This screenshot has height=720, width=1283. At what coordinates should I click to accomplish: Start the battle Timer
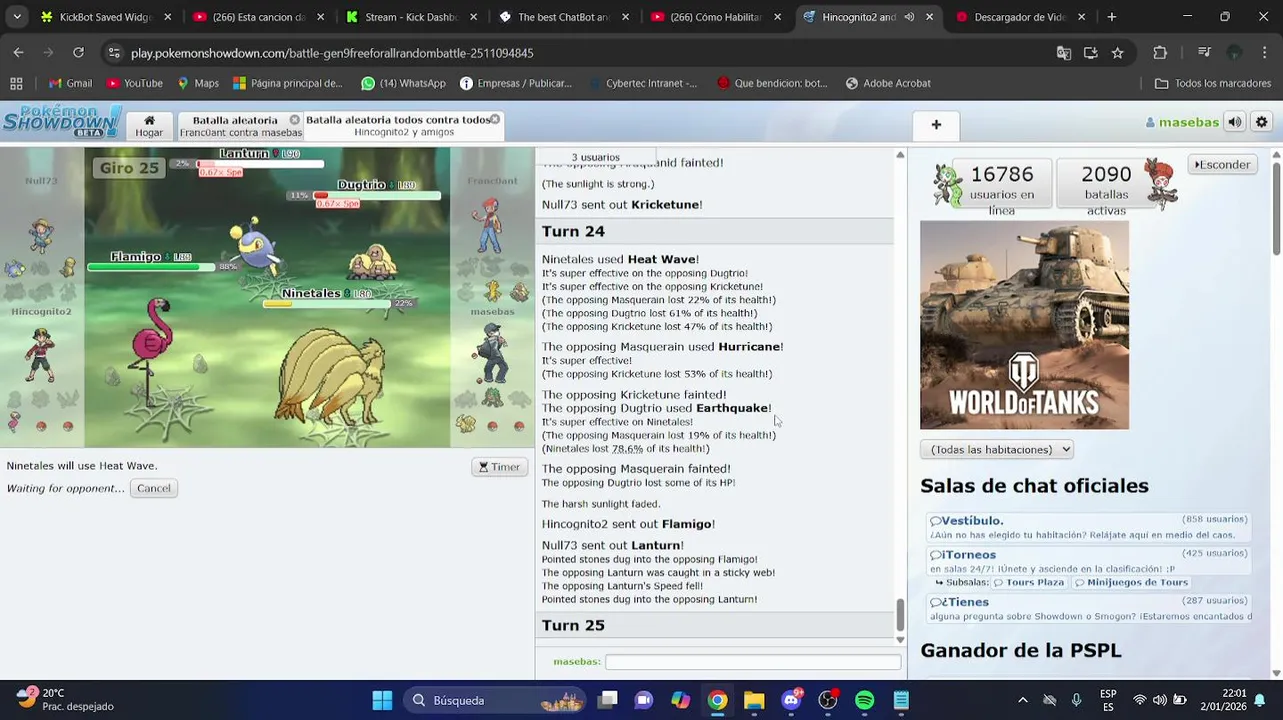tap(499, 467)
